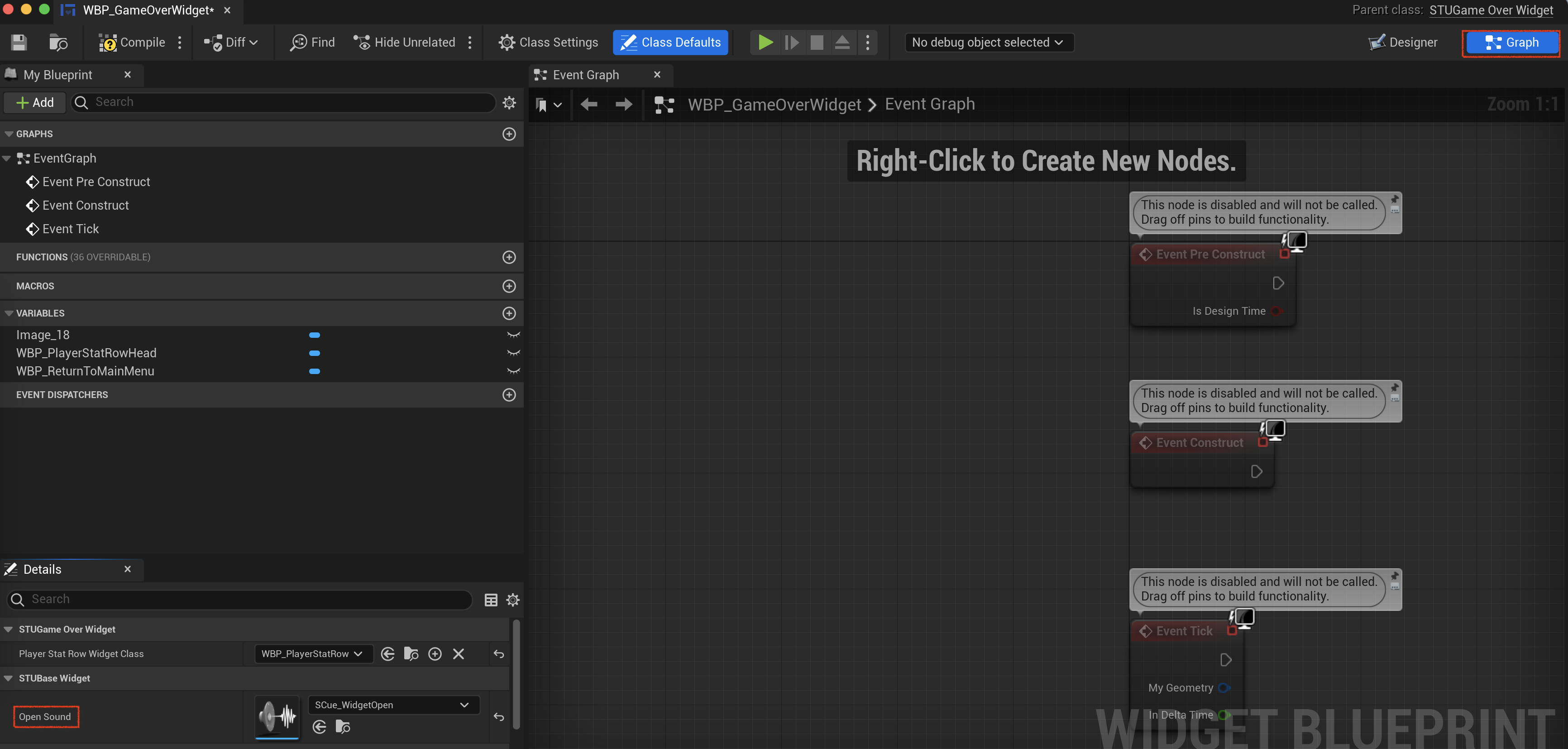1568x749 pixels.
Task: Add a new event dispatcher with plus icon
Action: 510,394
